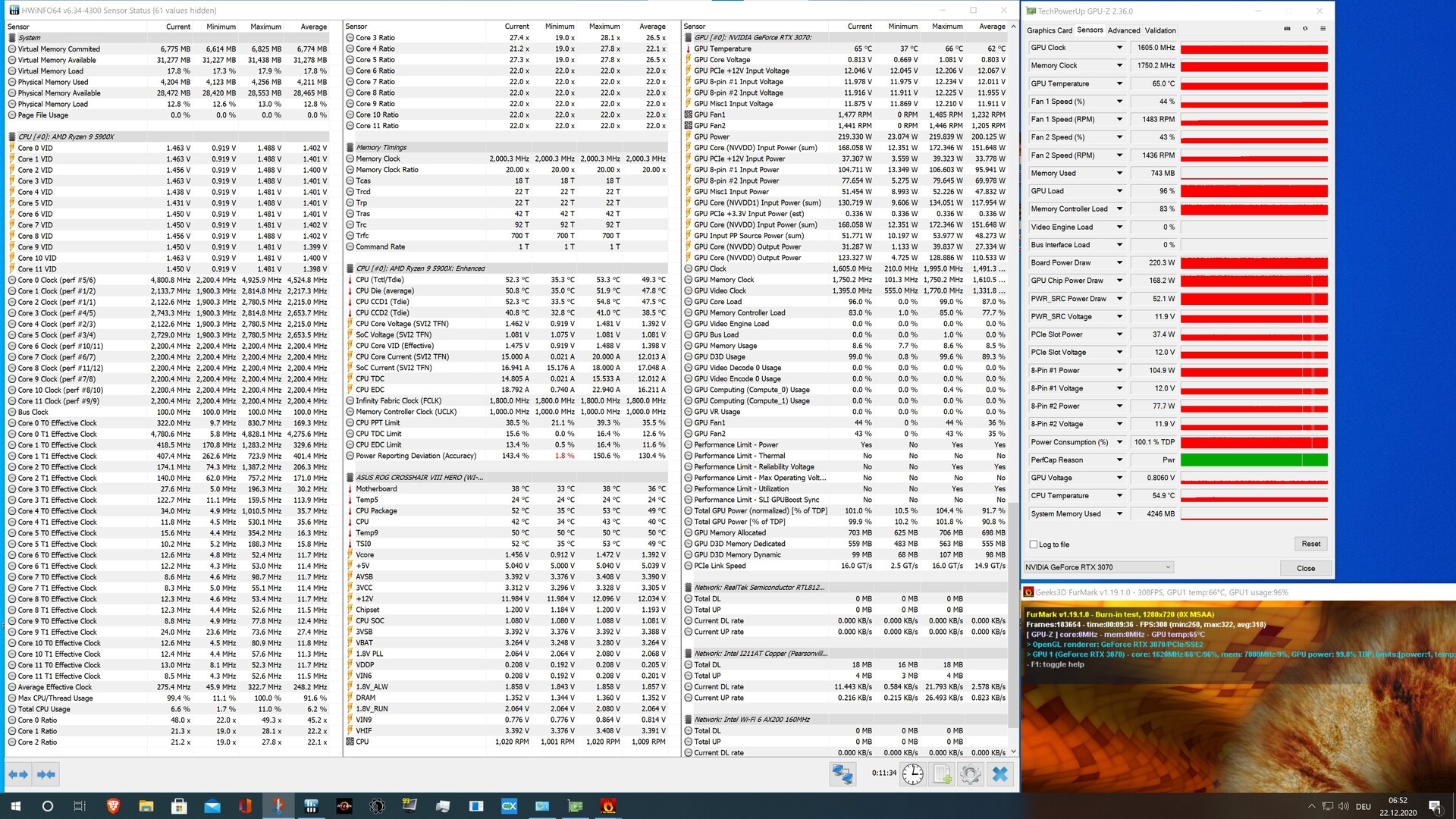Open the PerfCap Reason sensor dropdown arrow

1119,460
